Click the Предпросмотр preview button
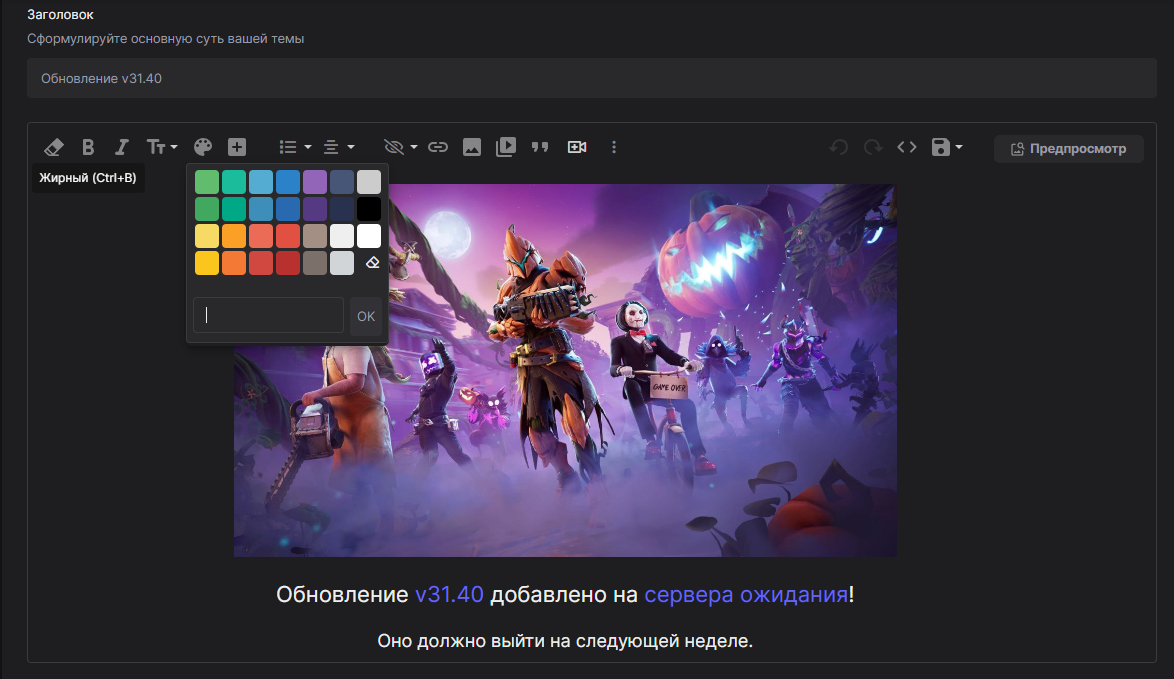The height and width of the screenshot is (679, 1174). point(1068,149)
